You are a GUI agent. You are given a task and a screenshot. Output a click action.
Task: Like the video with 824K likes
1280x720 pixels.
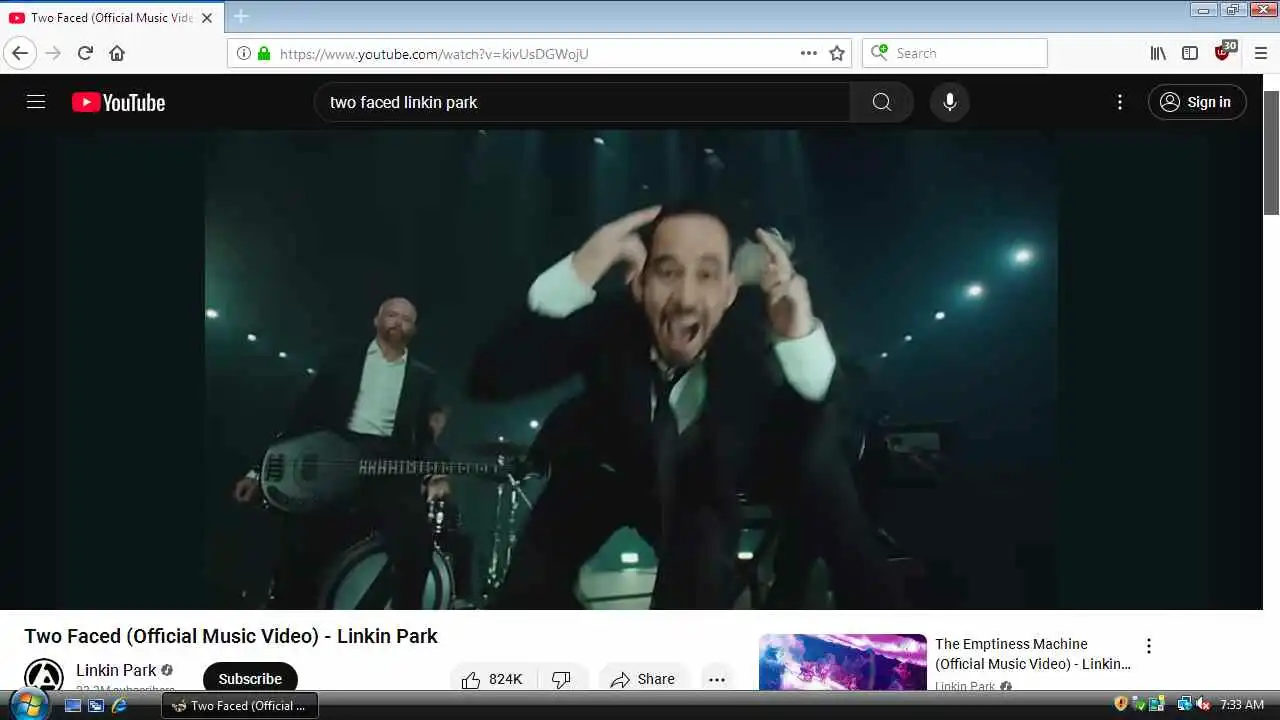[x=493, y=678]
